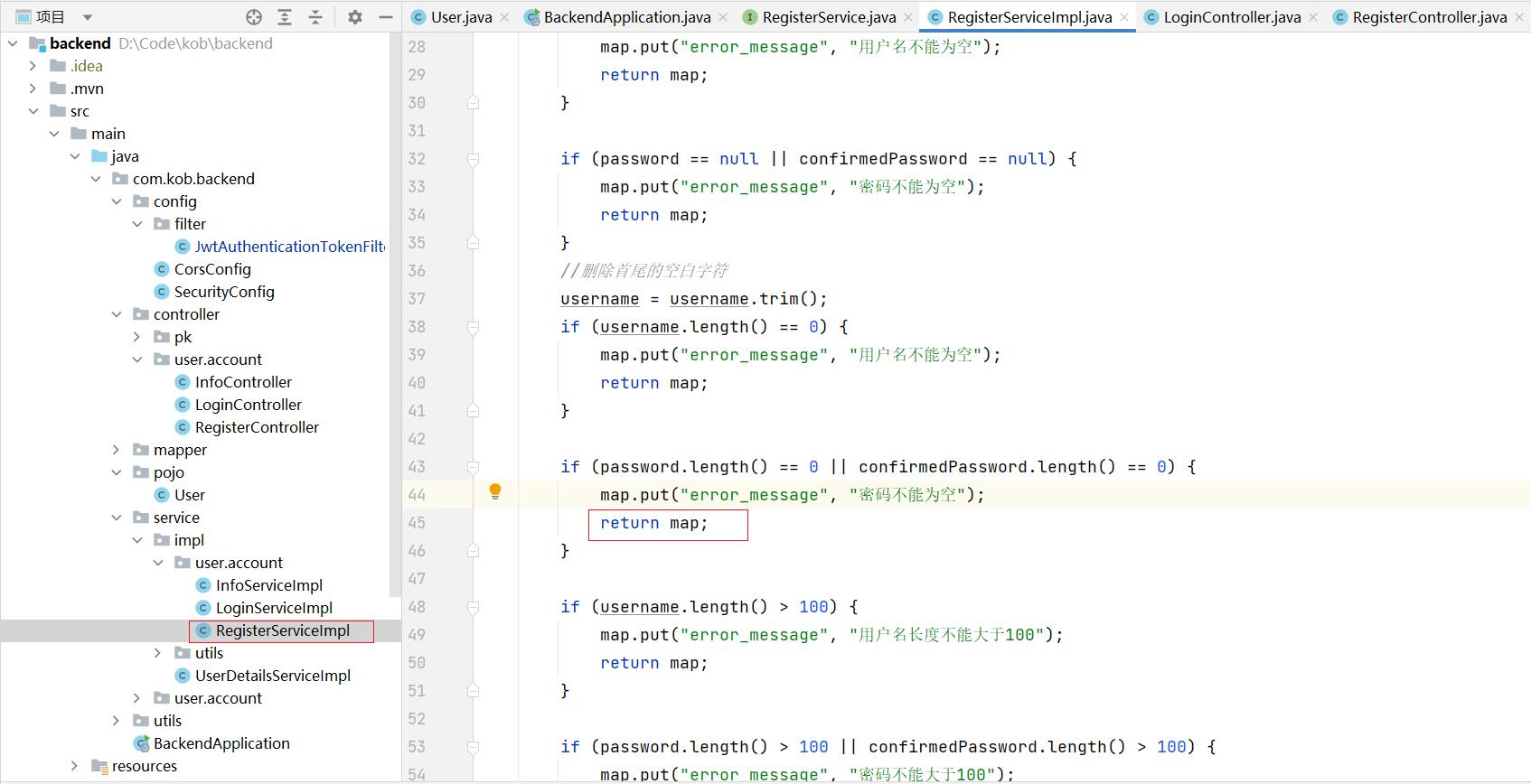Toggle code fold marker at line 43
This screenshot has height=784, width=1531.
click(473, 467)
